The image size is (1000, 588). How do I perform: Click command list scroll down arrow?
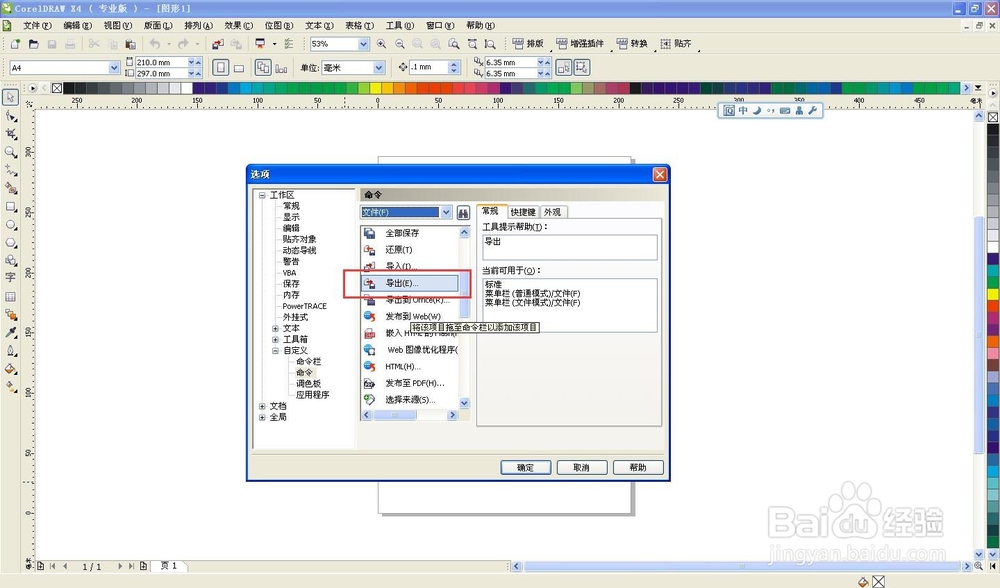[464, 403]
